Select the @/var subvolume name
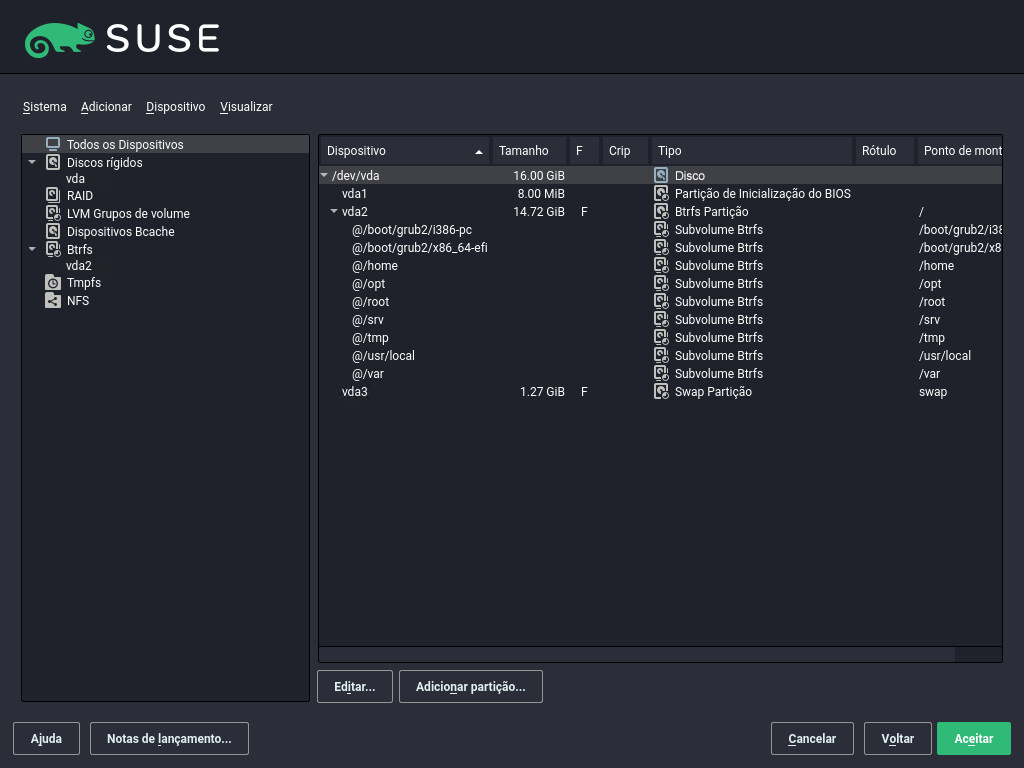The width and height of the screenshot is (1024, 768). tap(368, 374)
